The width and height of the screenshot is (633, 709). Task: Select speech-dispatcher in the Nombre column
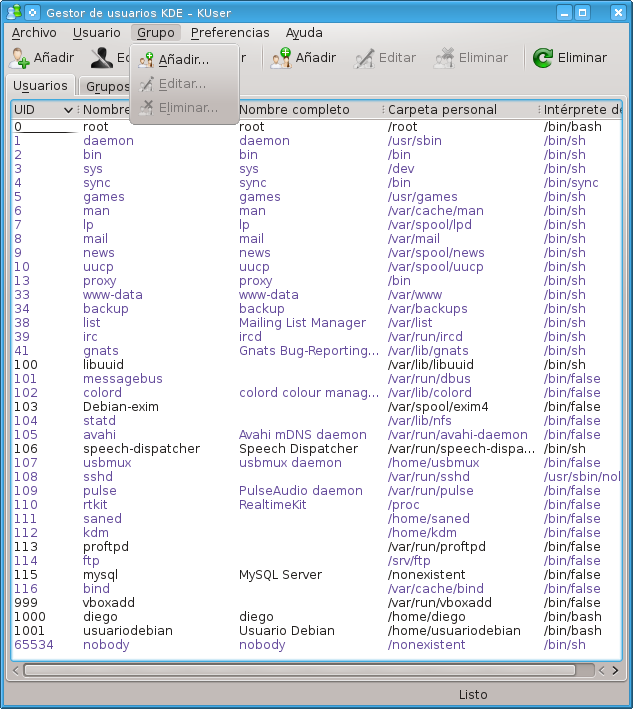point(142,449)
